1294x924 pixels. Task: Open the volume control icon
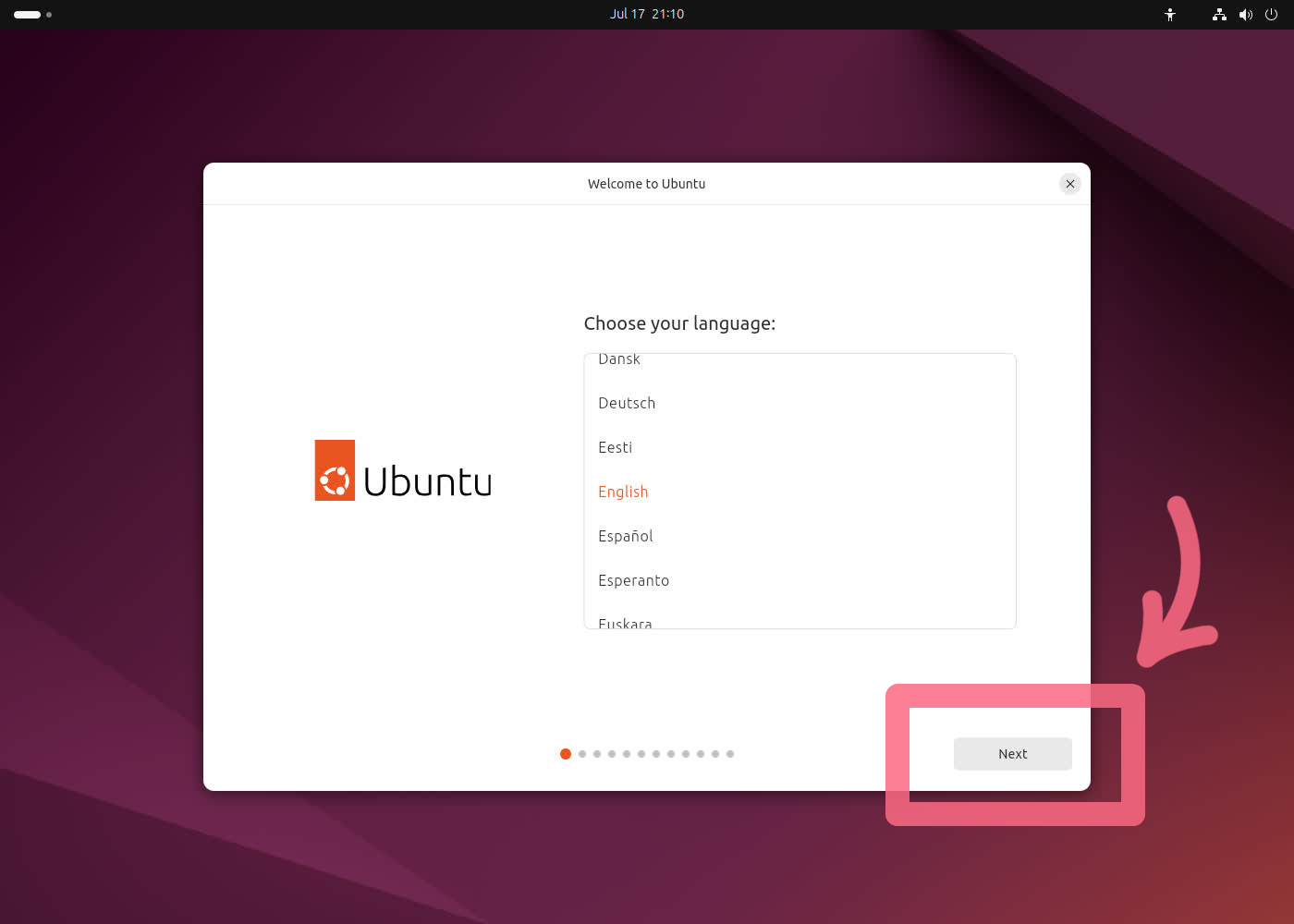1245,15
